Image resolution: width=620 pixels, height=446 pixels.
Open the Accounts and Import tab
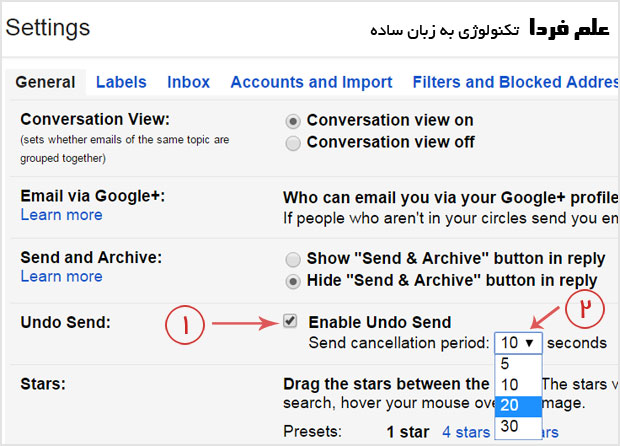click(x=311, y=82)
